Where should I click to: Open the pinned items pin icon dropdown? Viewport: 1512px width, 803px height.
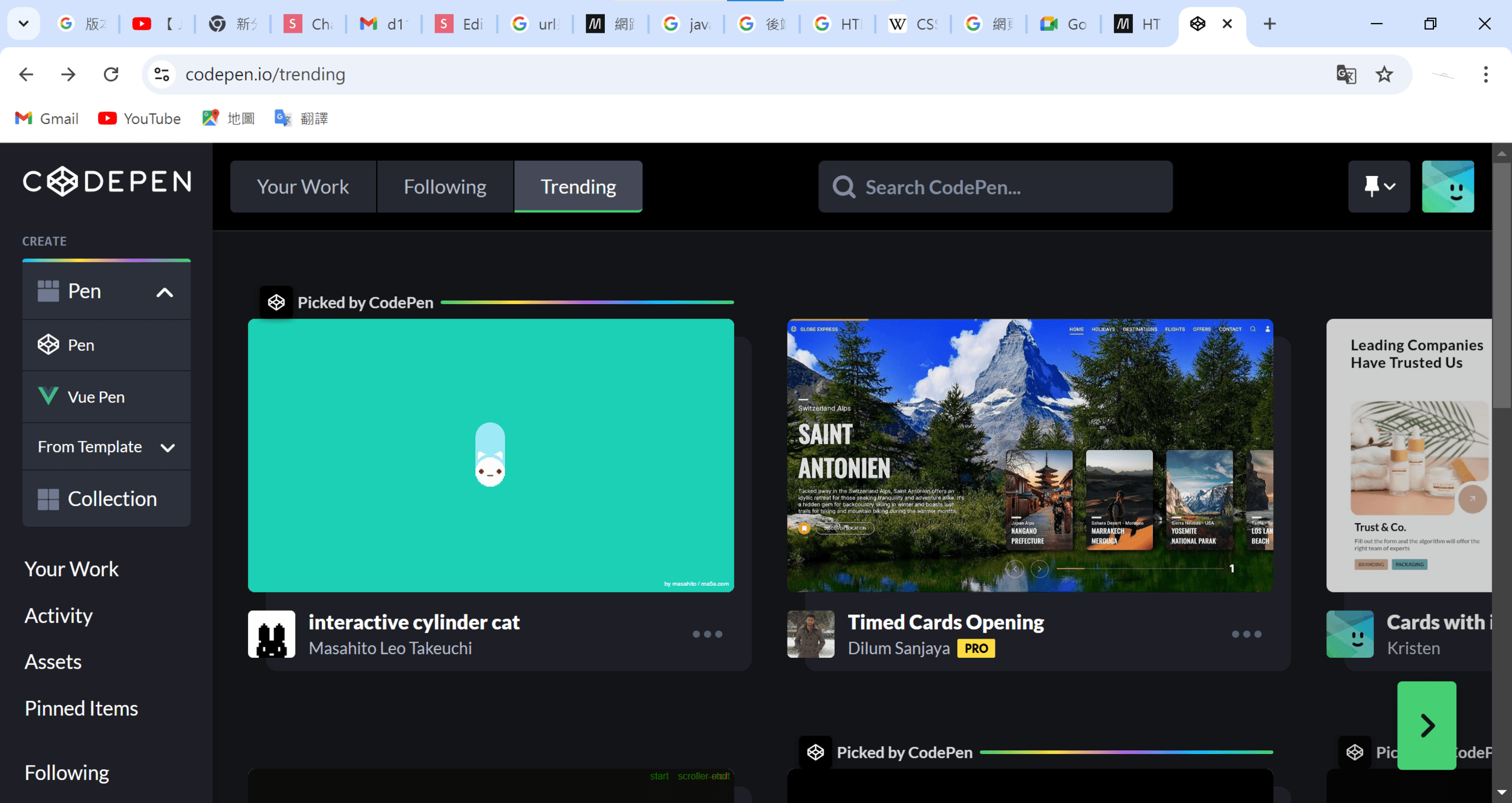(x=1378, y=186)
